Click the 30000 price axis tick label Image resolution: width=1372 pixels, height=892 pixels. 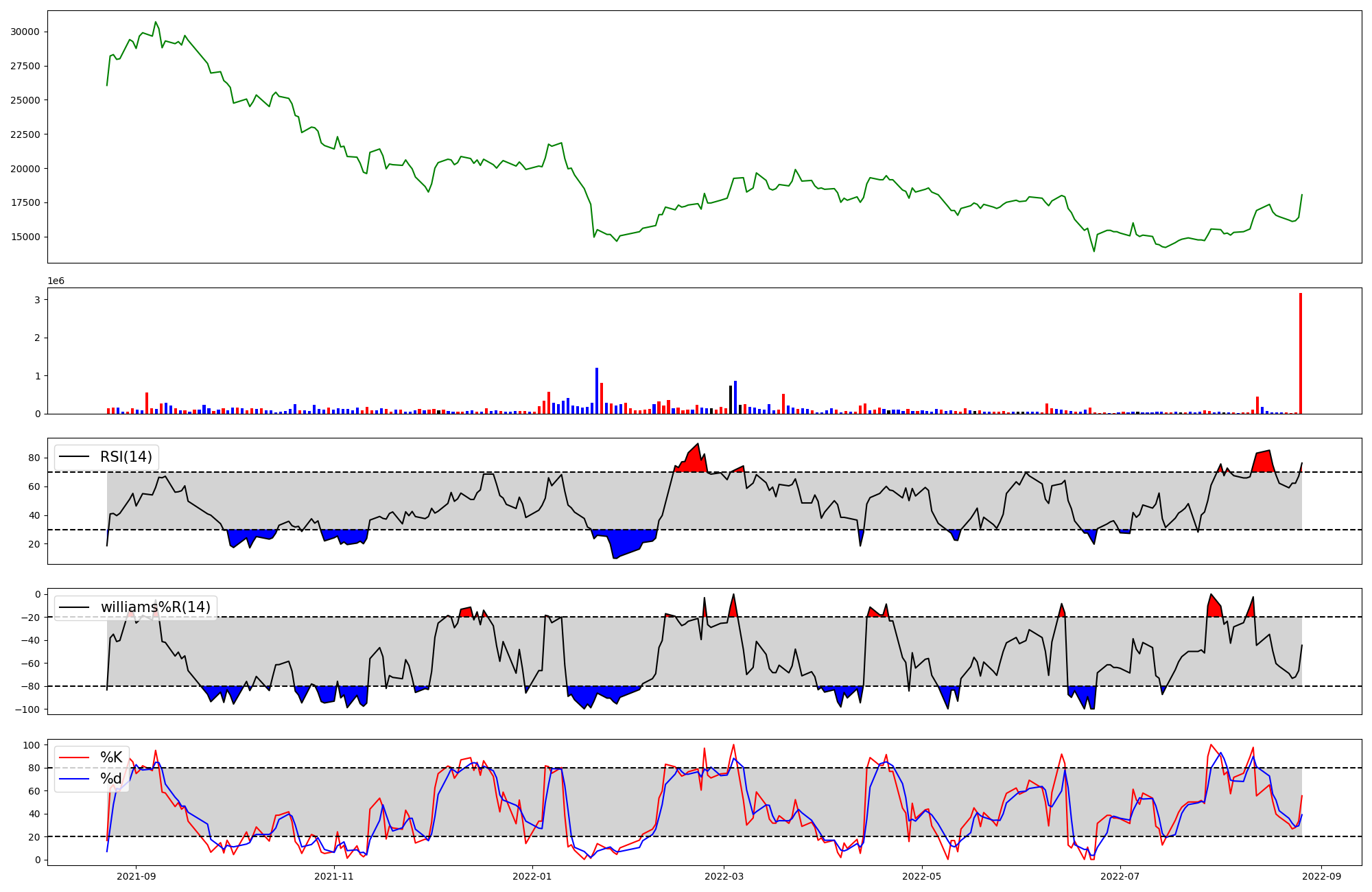[25, 32]
